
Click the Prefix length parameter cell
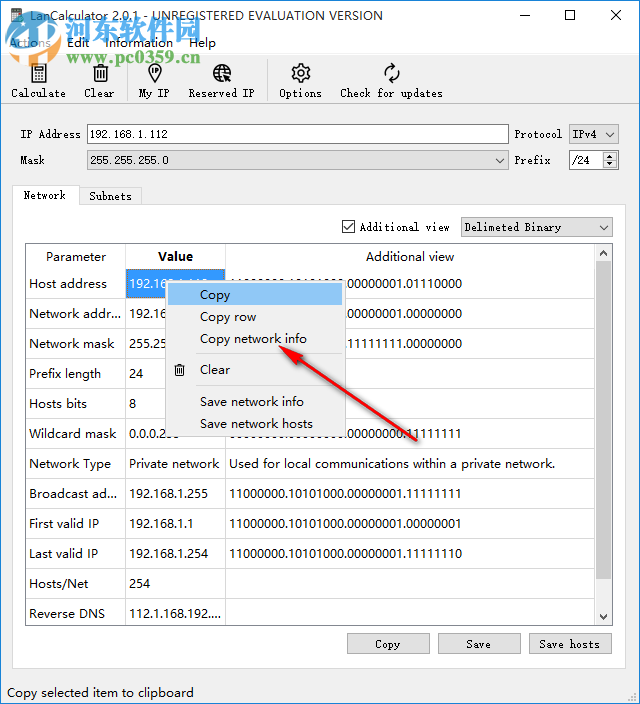point(75,374)
